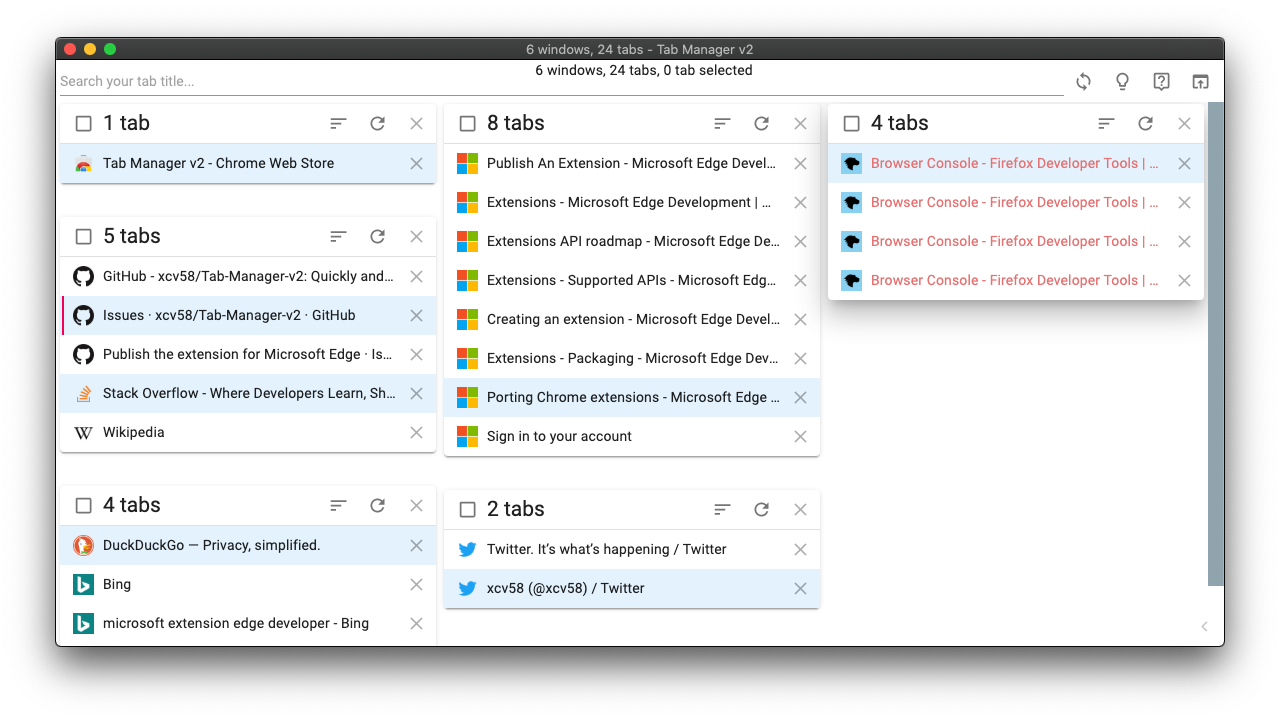1280x720 pixels.
Task: Close the xcv58 (@xcv58) Twitter tab
Action: tap(801, 589)
